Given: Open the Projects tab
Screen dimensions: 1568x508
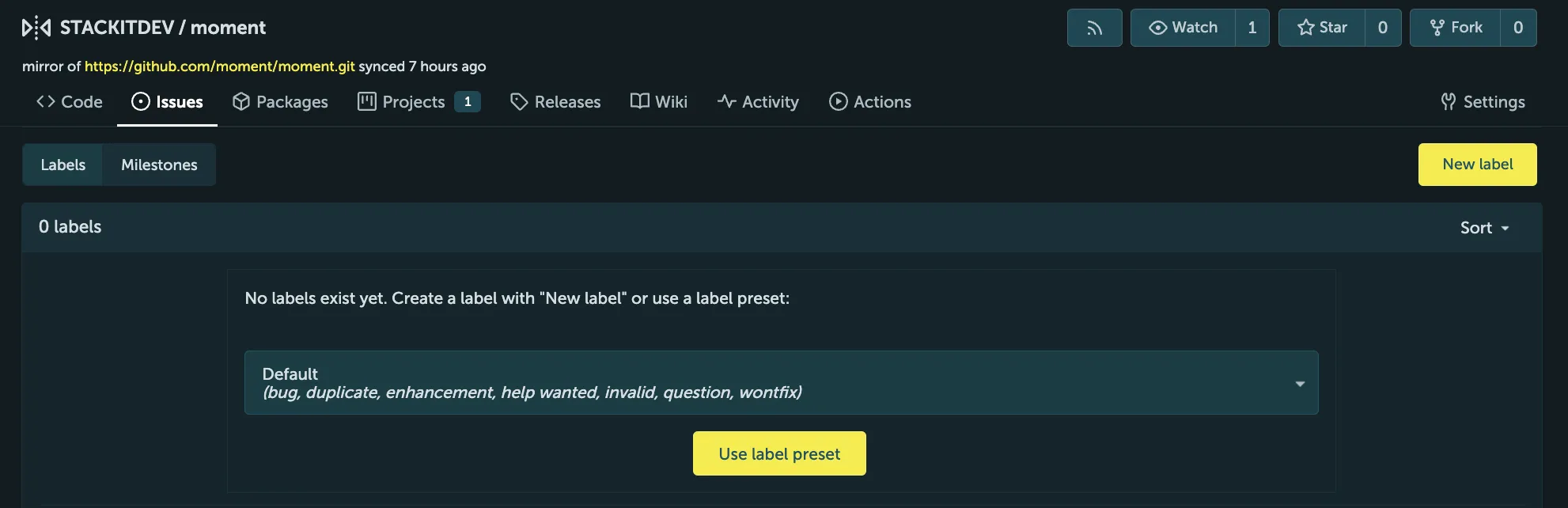Looking at the screenshot, I should click(419, 102).
